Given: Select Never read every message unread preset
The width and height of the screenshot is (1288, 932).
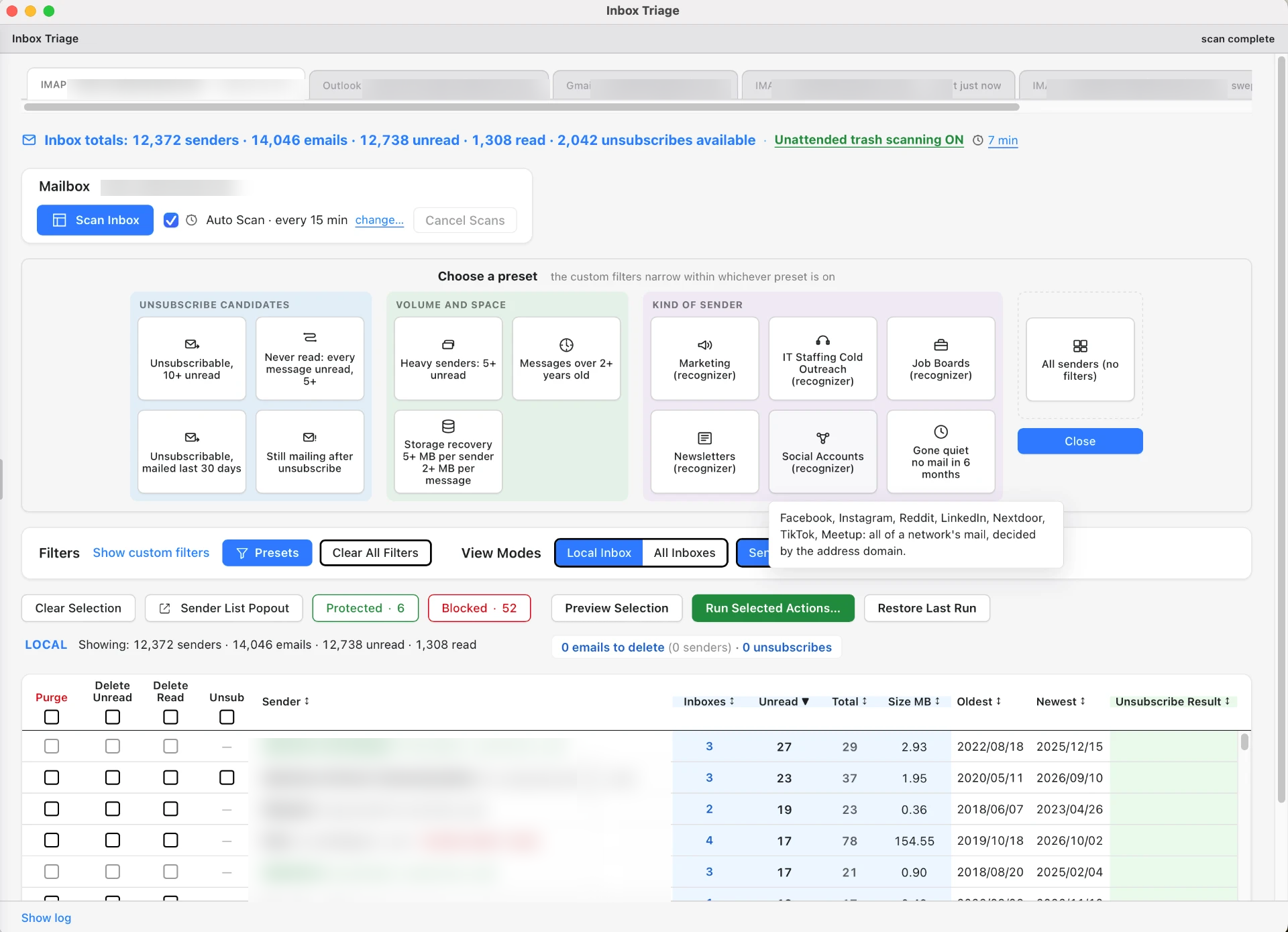Looking at the screenshot, I should click(x=310, y=358).
